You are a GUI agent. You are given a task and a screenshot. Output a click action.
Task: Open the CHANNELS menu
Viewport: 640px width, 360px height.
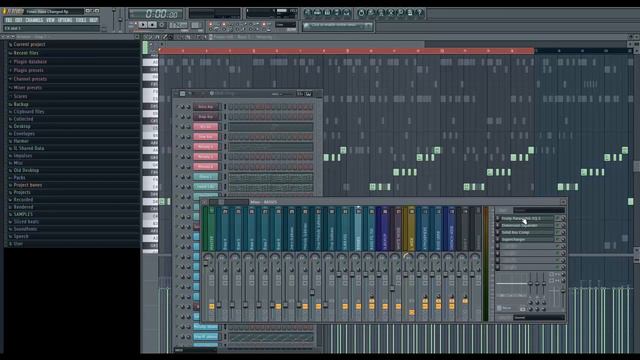pyautogui.click(x=34, y=20)
